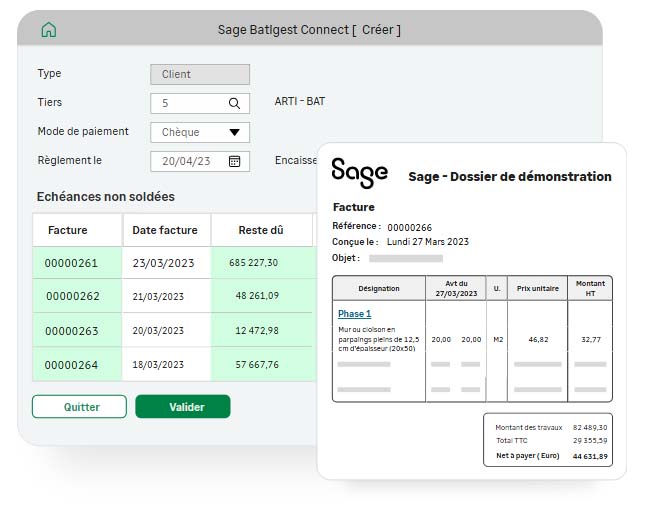
Task: Click date cell 23/03/2023
Action: coord(164,263)
